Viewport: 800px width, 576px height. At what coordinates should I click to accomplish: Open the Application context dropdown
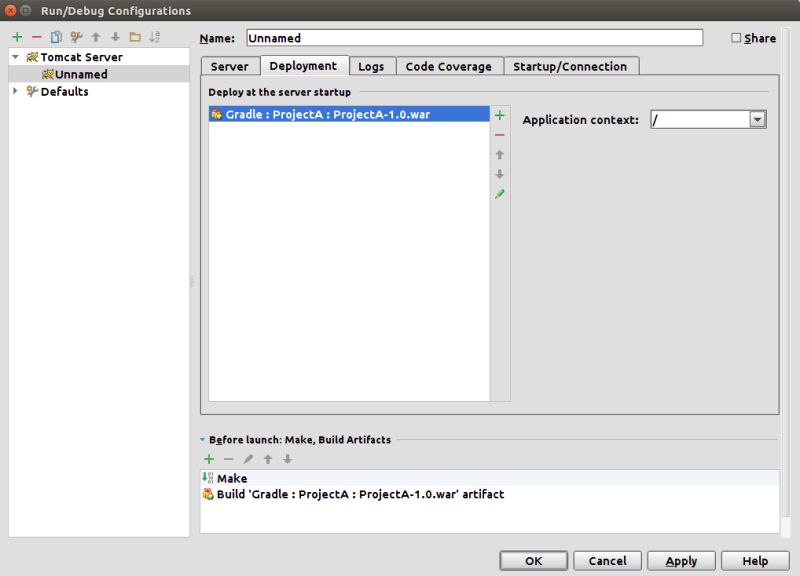pos(758,118)
